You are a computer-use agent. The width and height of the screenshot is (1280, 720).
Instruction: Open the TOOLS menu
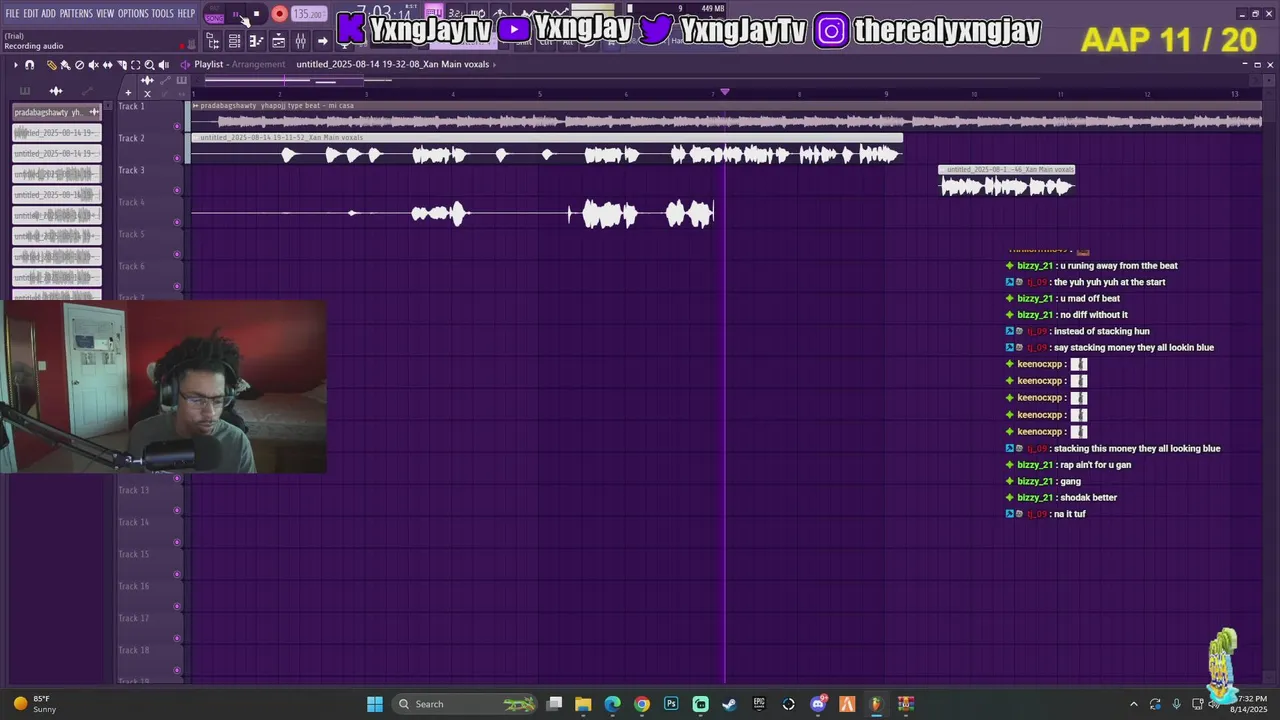click(162, 14)
